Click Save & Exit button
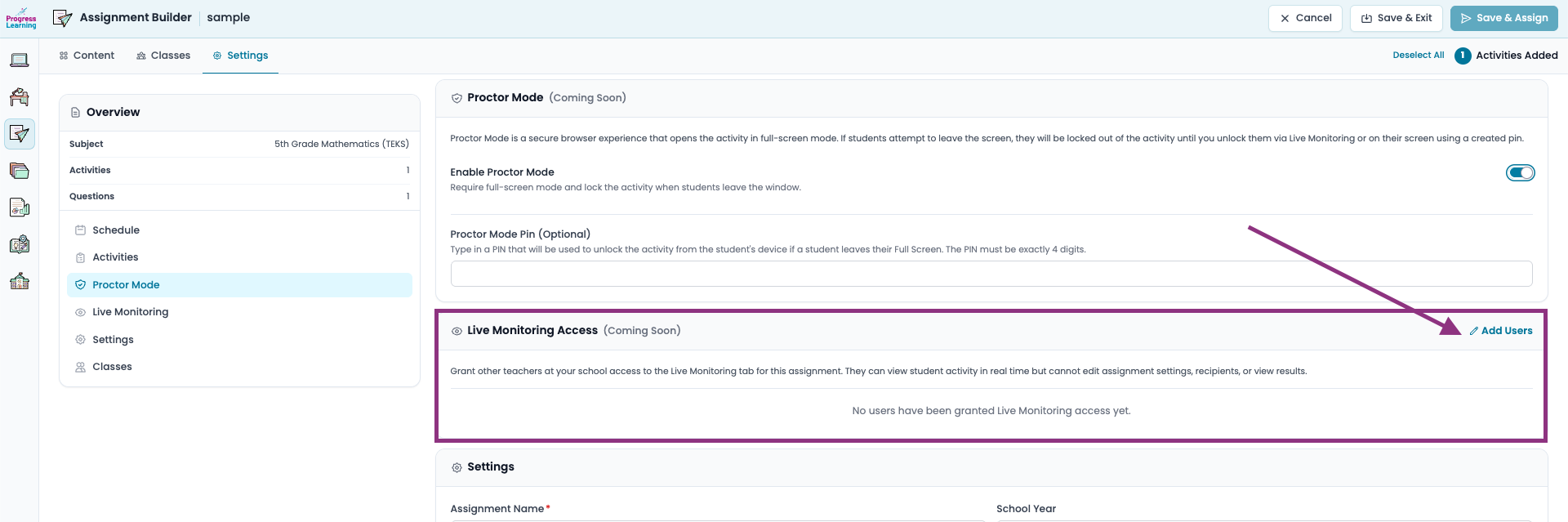Viewport: 1568px width, 522px height. point(1396,18)
